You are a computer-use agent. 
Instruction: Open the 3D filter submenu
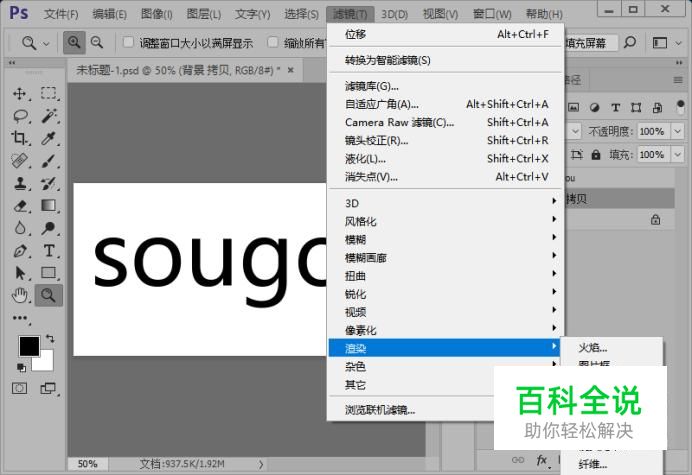point(446,203)
